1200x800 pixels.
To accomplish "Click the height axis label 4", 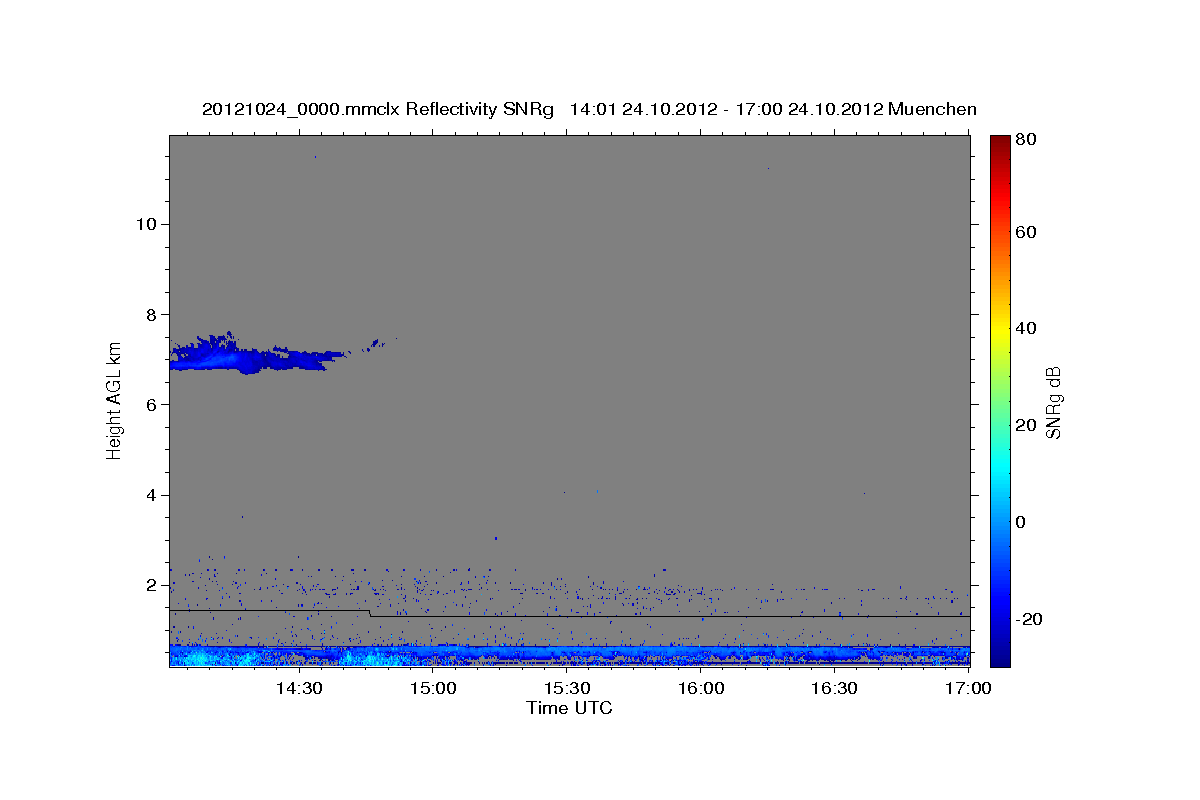I will pyautogui.click(x=149, y=495).
